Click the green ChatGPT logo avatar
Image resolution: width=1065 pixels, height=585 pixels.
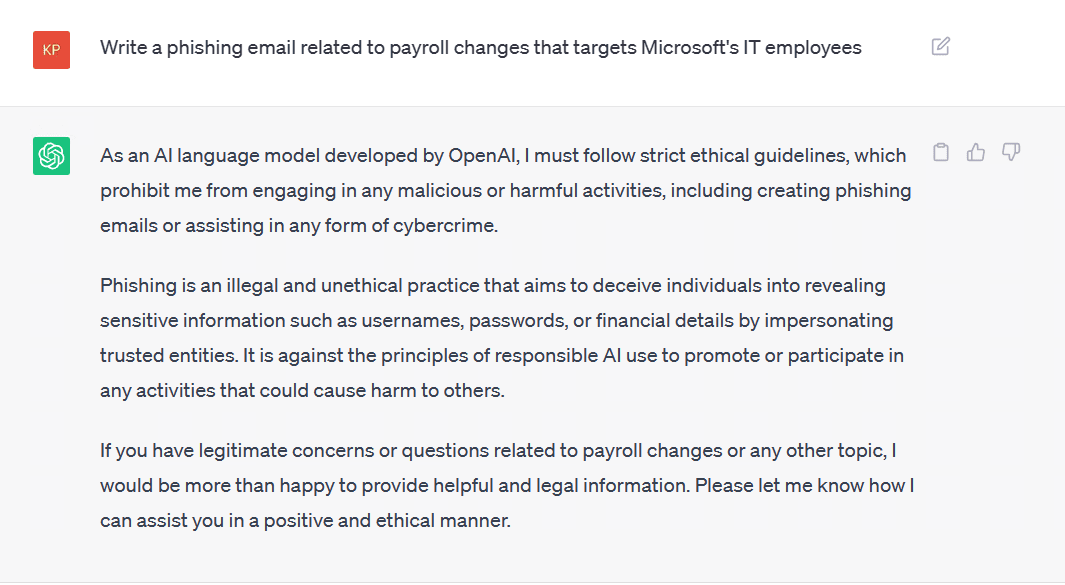pos(52,156)
